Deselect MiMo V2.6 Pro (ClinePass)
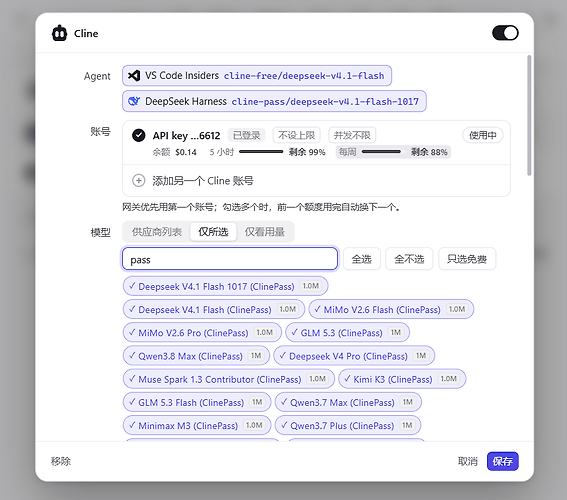The width and height of the screenshot is (567, 500). [202, 333]
